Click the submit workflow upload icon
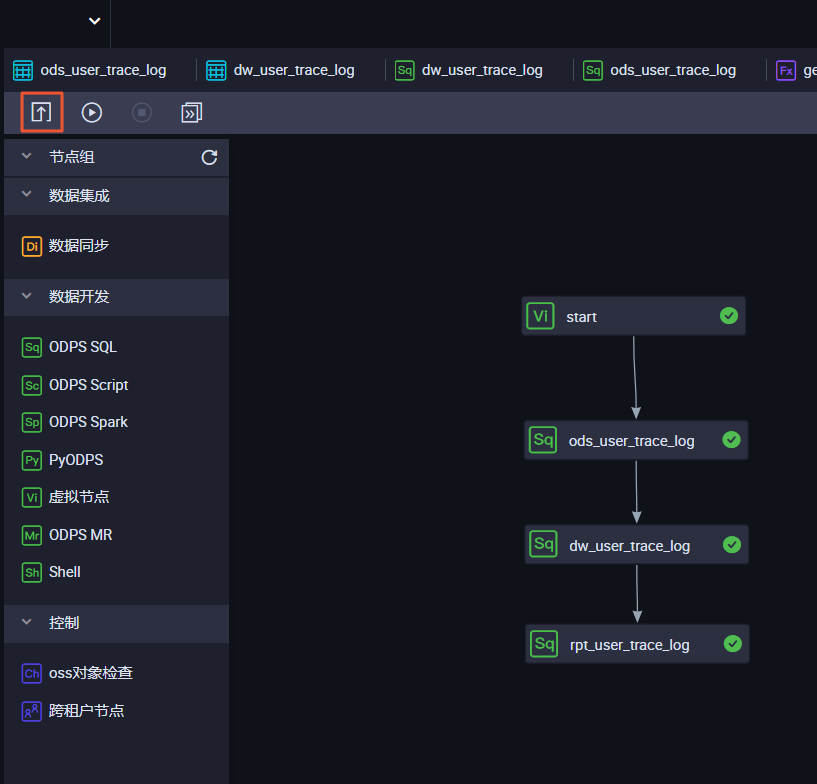 [42, 112]
